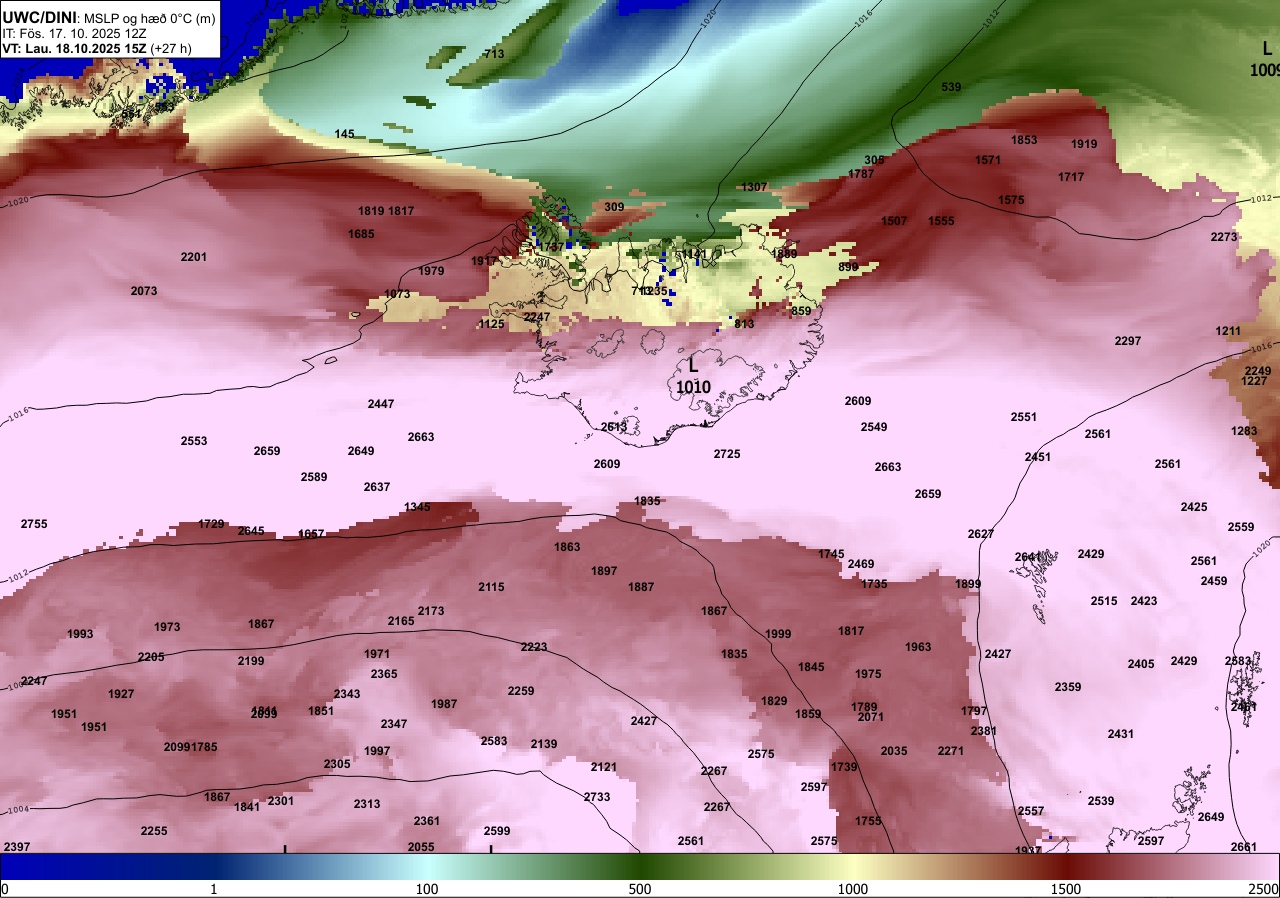Image resolution: width=1280 pixels, height=898 pixels.
Task: Click the height value 713
Action: pos(494,54)
